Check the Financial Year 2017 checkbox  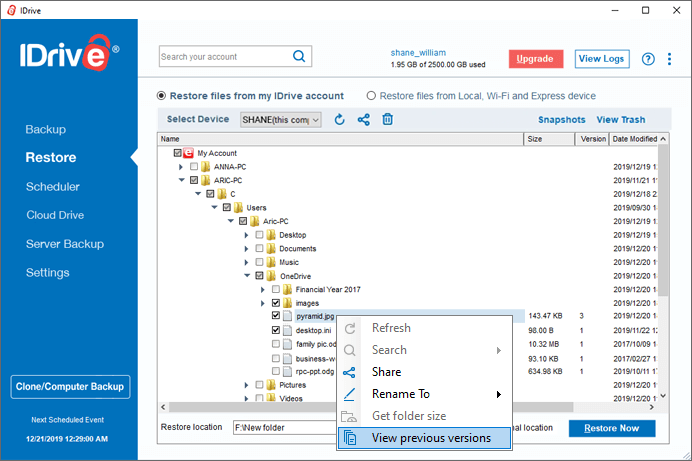(276, 290)
